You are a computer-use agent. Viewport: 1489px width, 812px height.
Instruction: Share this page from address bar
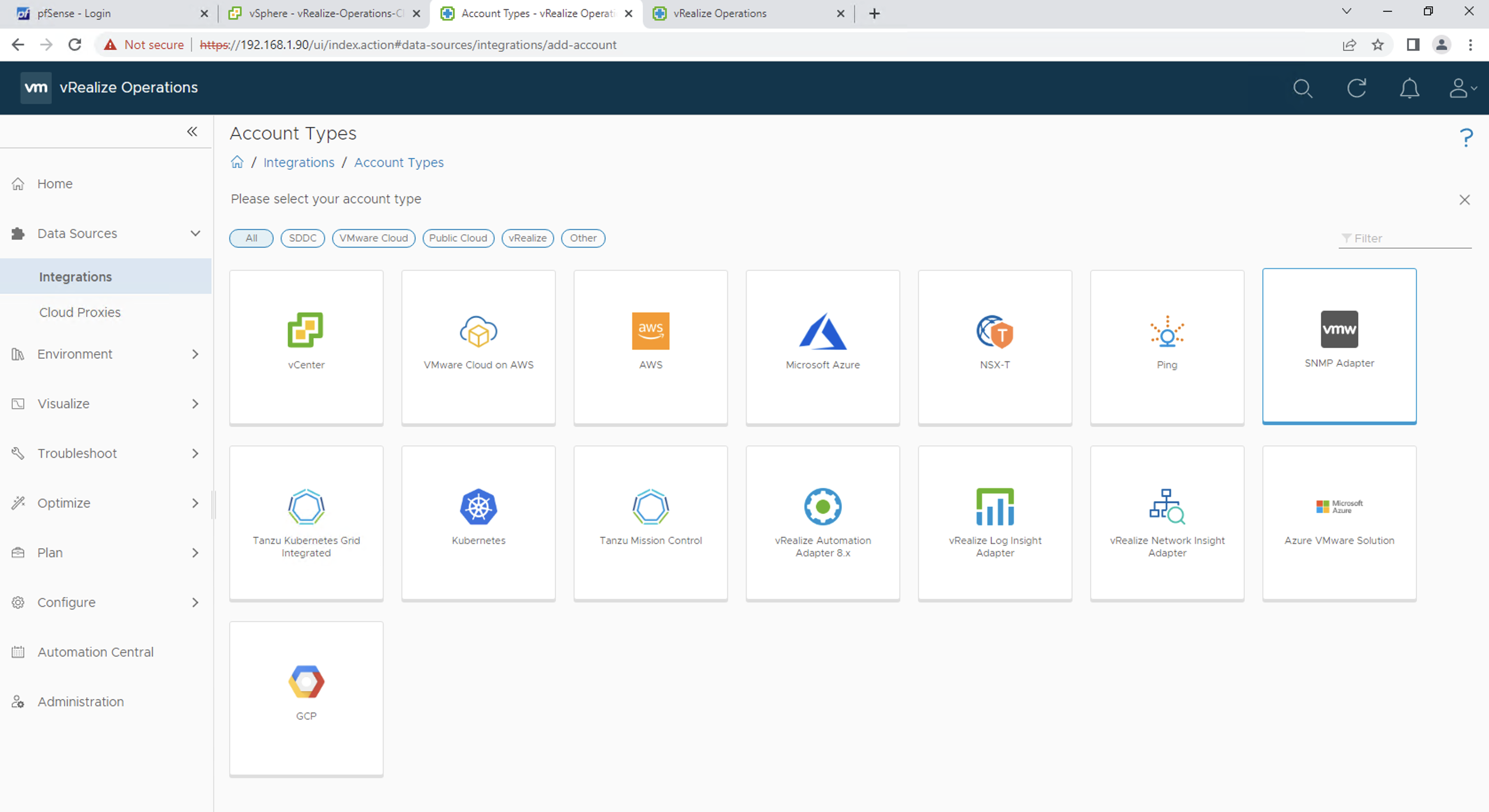pos(1349,44)
